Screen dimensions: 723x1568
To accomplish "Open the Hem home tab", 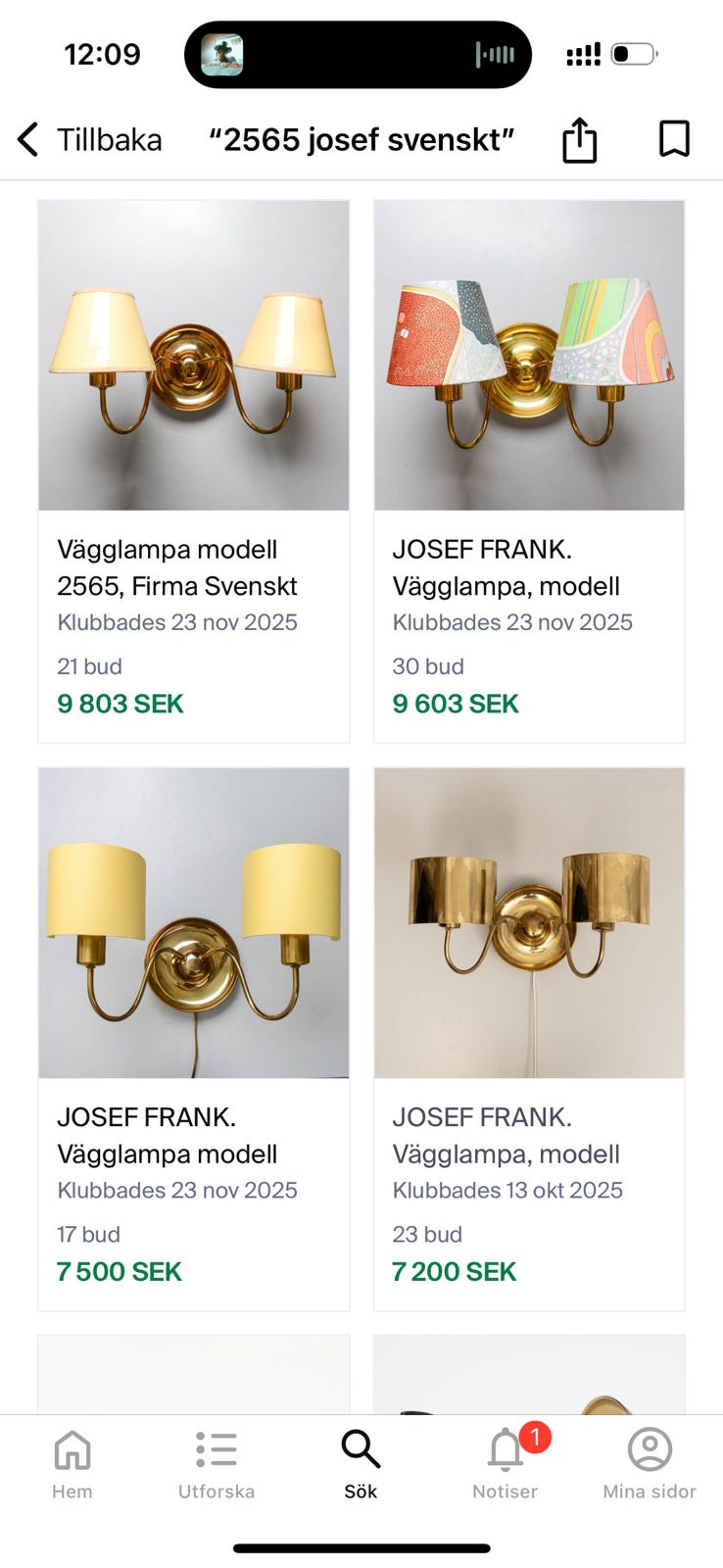I will pos(72,1462).
